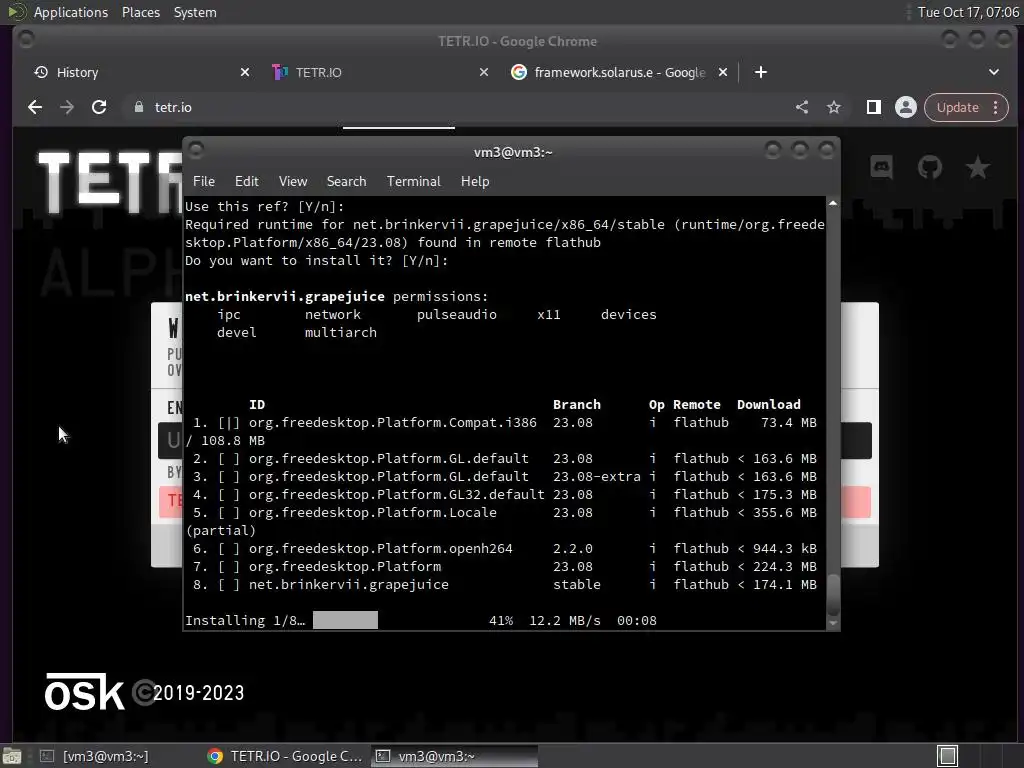The image size is (1024, 768).
Task: Select text net.brinkervii.grapejuice permissions
Action: [x=336, y=296]
